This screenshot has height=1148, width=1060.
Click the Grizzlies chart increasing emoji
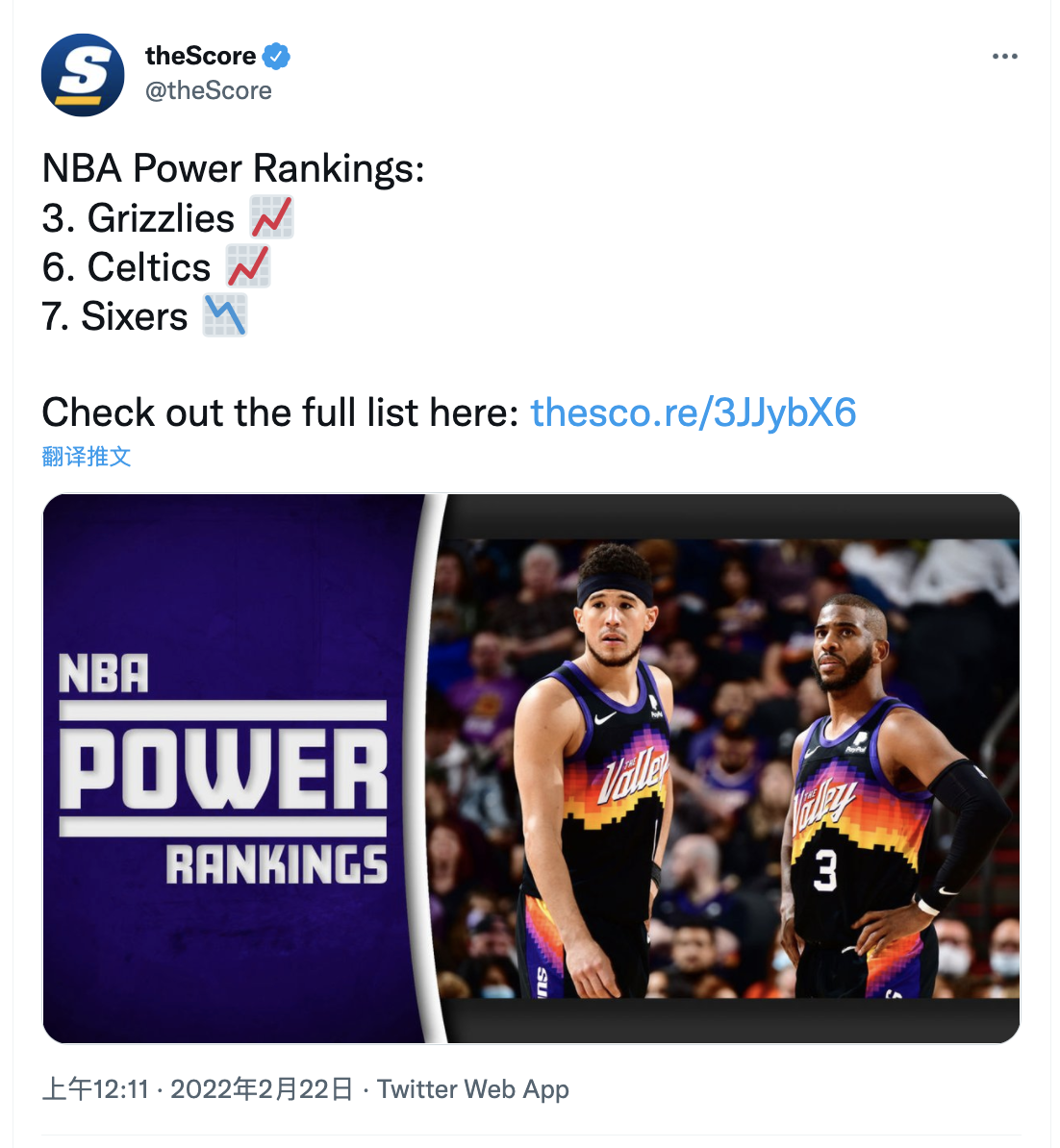click(x=272, y=217)
